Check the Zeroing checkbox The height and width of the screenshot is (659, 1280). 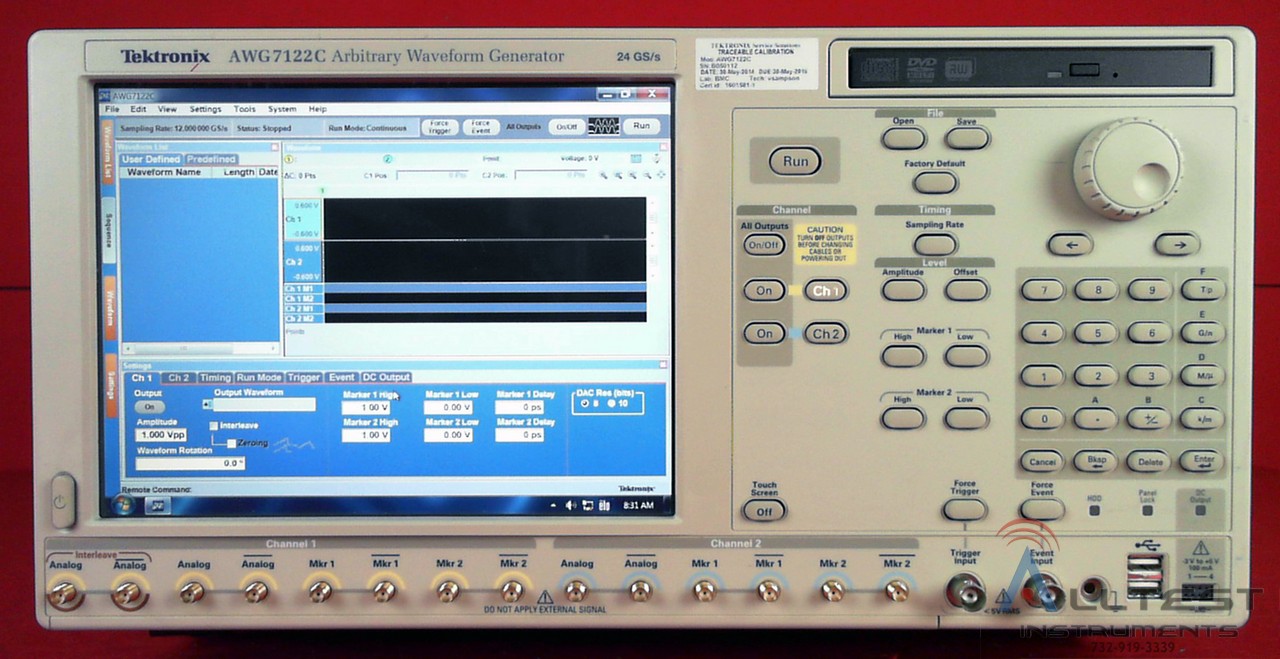coord(231,442)
